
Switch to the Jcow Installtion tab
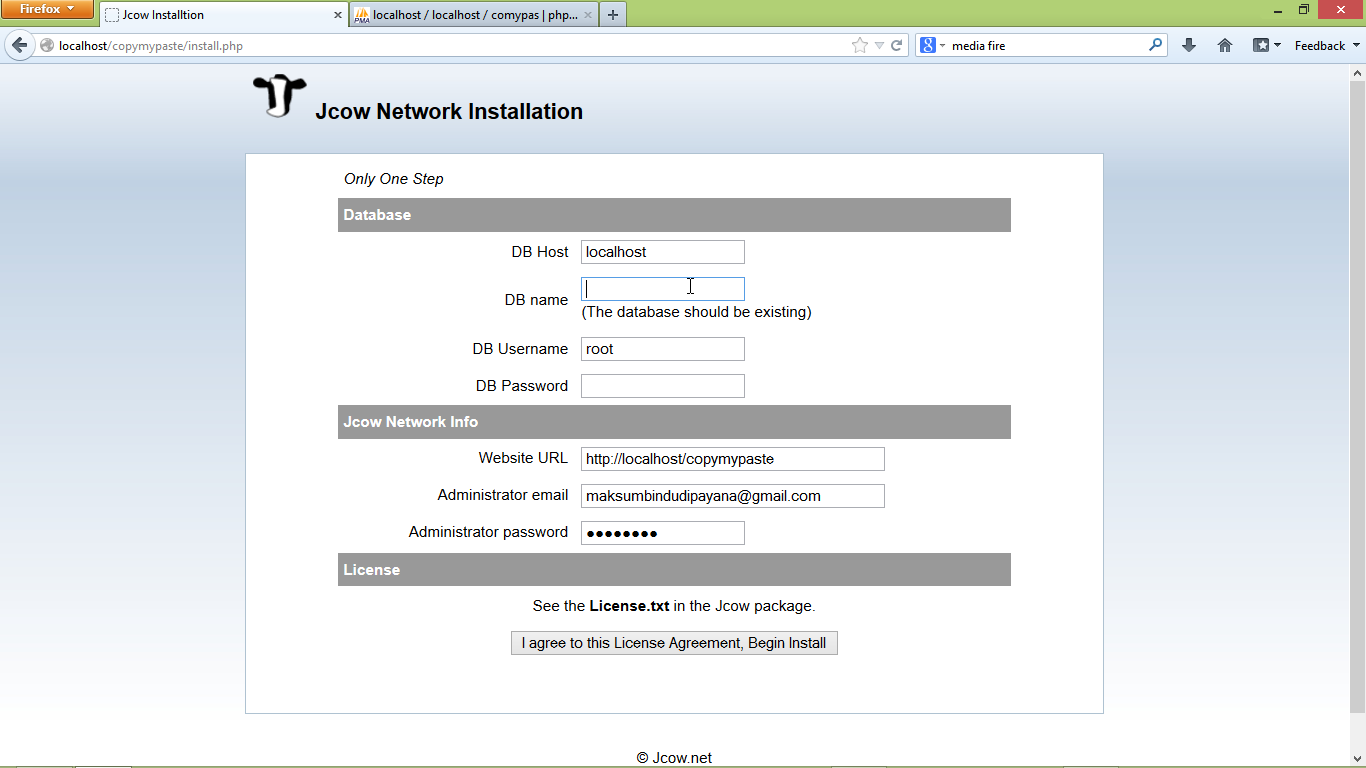224,15
